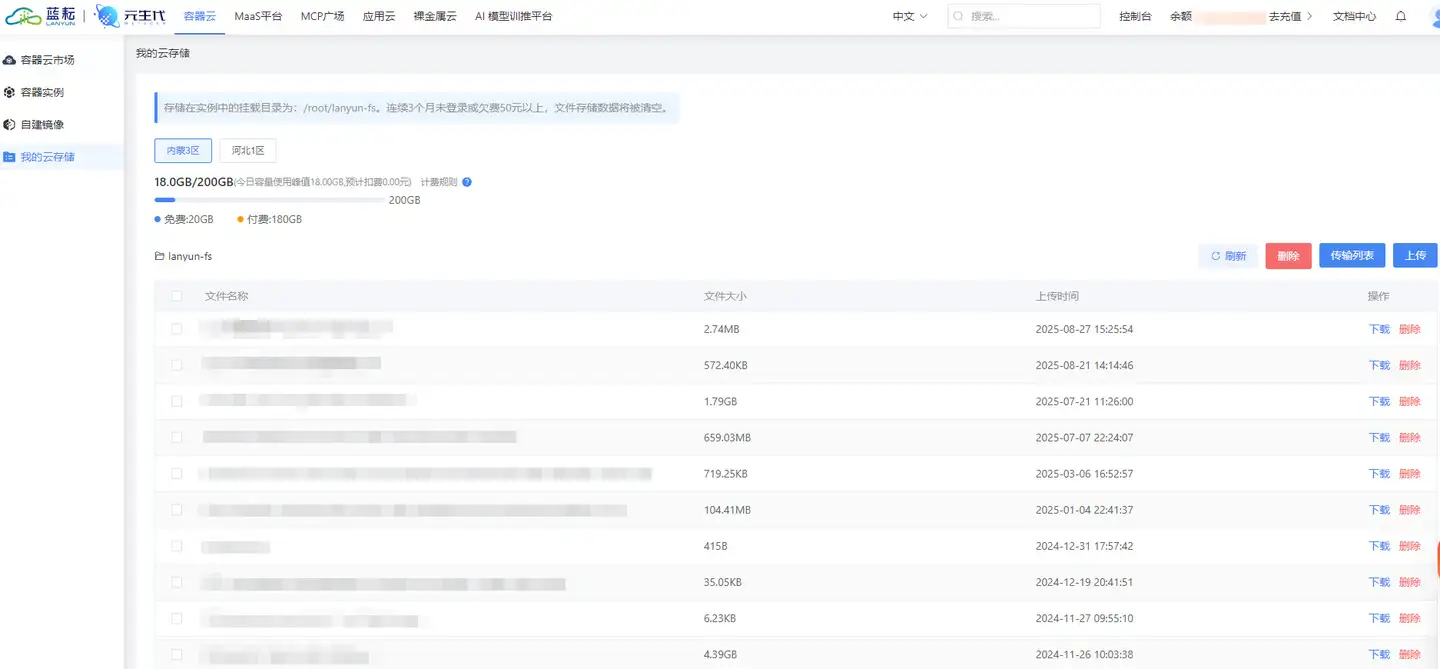This screenshot has height=669, width=1440.
Task: Click the search magnifier icon
Action: [x=958, y=17]
